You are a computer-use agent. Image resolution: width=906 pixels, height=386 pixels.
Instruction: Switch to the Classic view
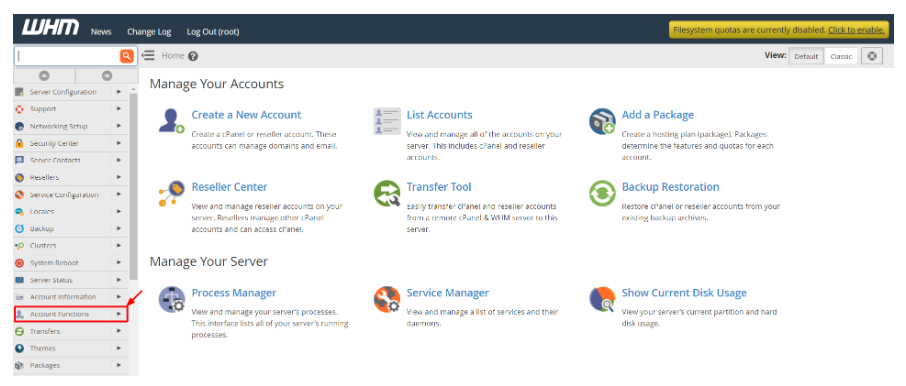(x=841, y=56)
